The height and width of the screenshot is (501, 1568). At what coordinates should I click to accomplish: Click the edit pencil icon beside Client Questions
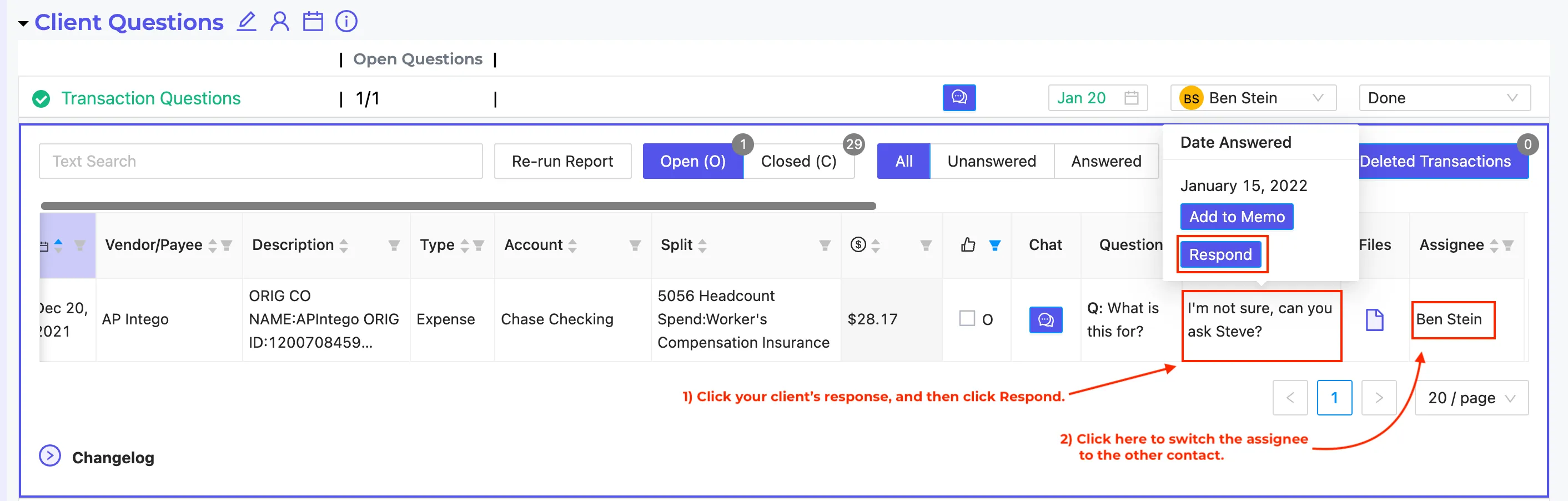[x=246, y=22]
